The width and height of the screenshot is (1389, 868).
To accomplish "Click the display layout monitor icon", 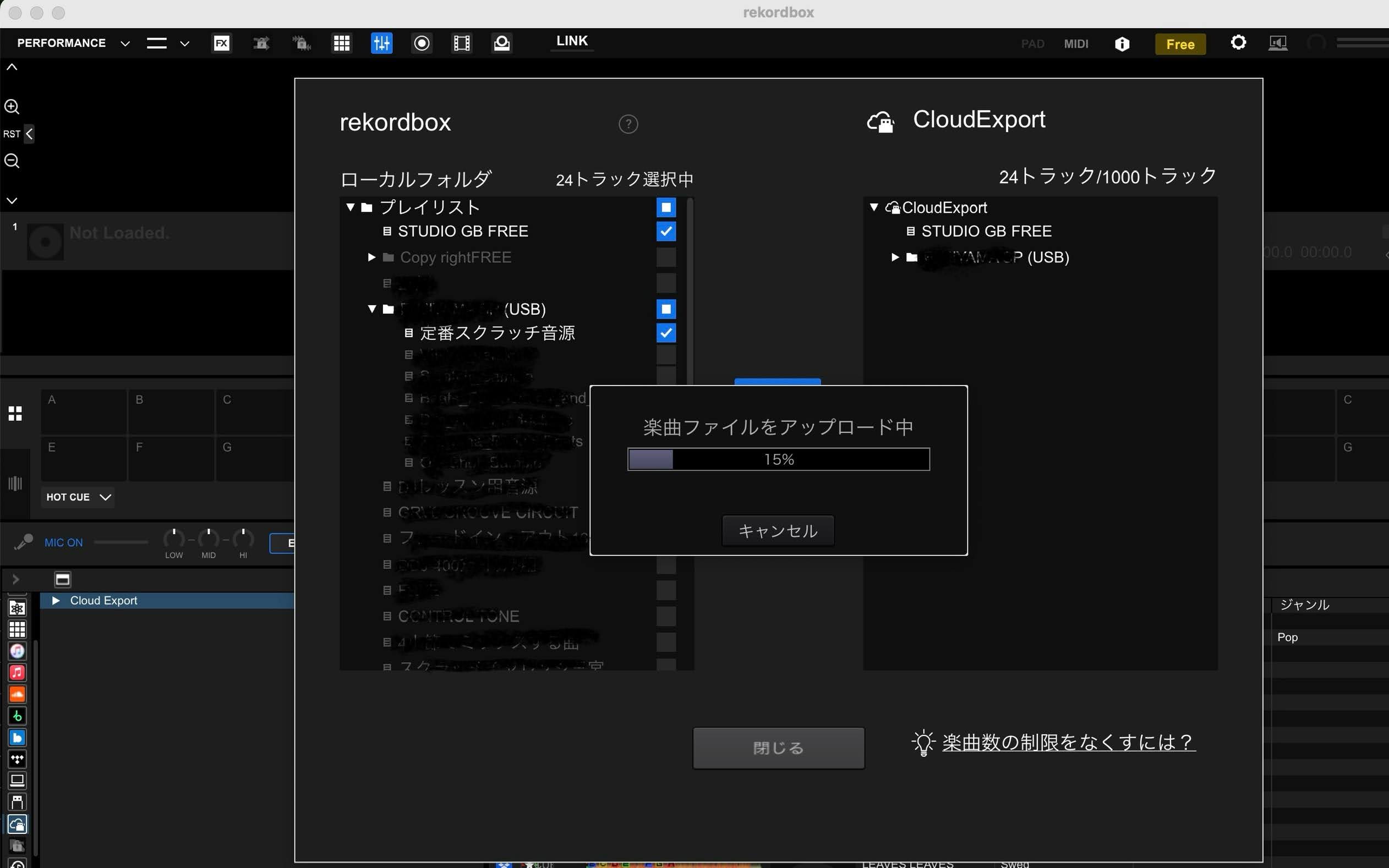I will click(x=1278, y=43).
